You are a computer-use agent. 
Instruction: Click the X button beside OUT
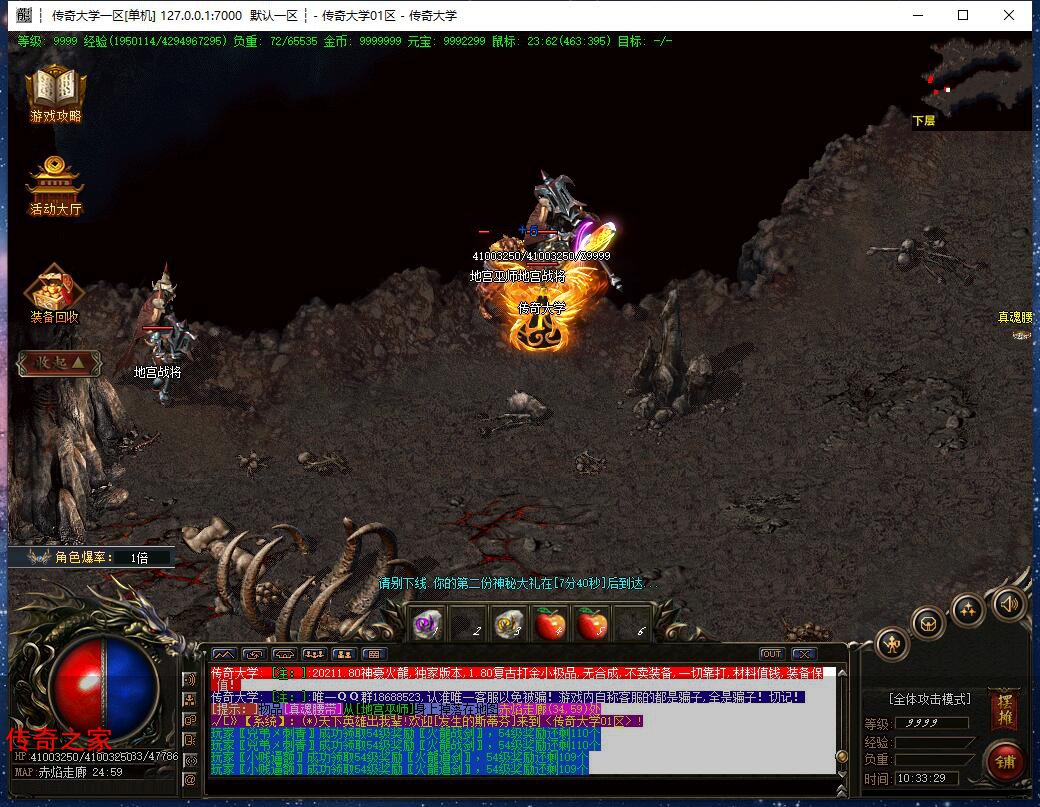803,654
